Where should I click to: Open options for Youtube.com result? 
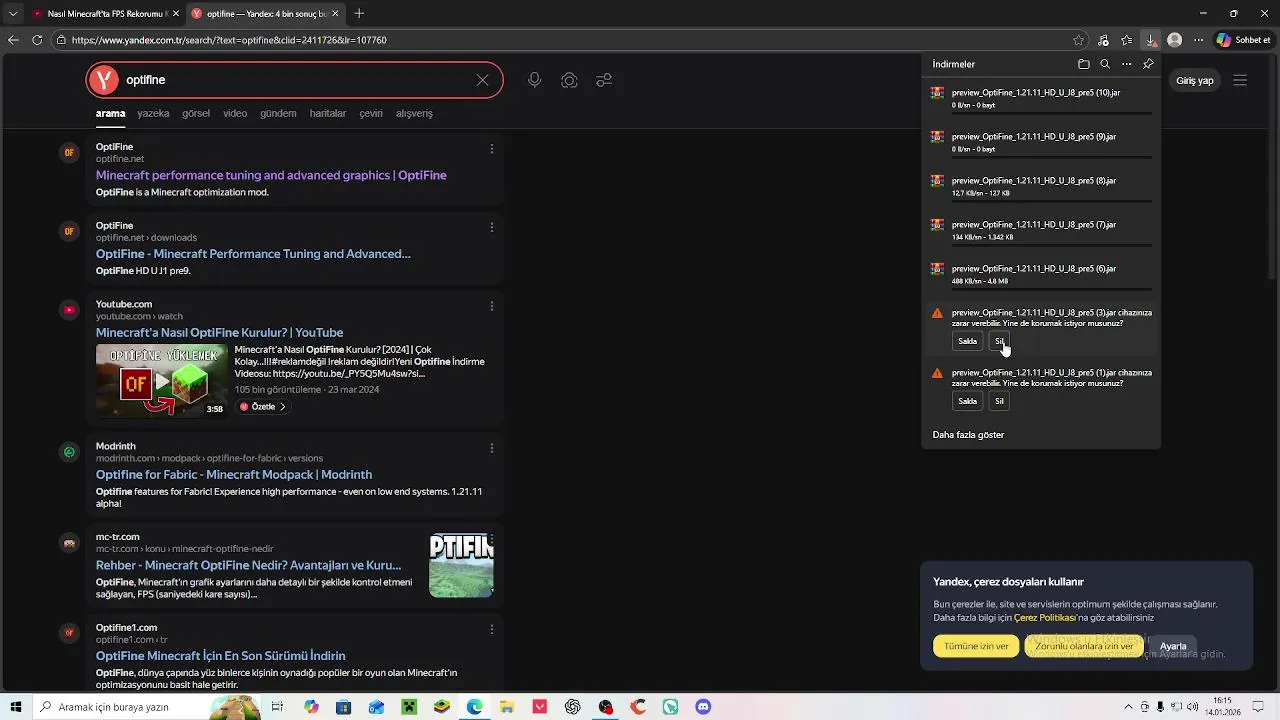pos(491,306)
